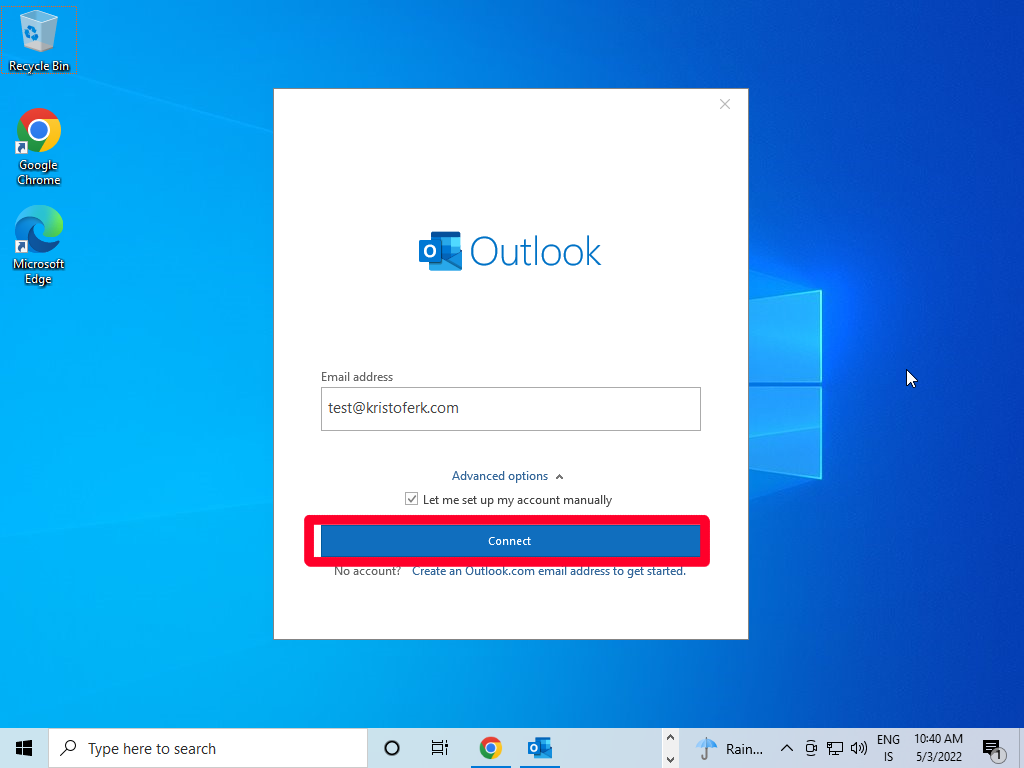Show hidden system tray icons
1024x768 pixels.
point(786,748)
